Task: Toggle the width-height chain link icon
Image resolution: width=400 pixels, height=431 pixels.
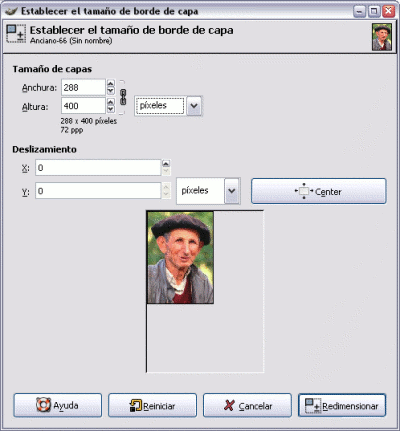Action: (123, 97)
